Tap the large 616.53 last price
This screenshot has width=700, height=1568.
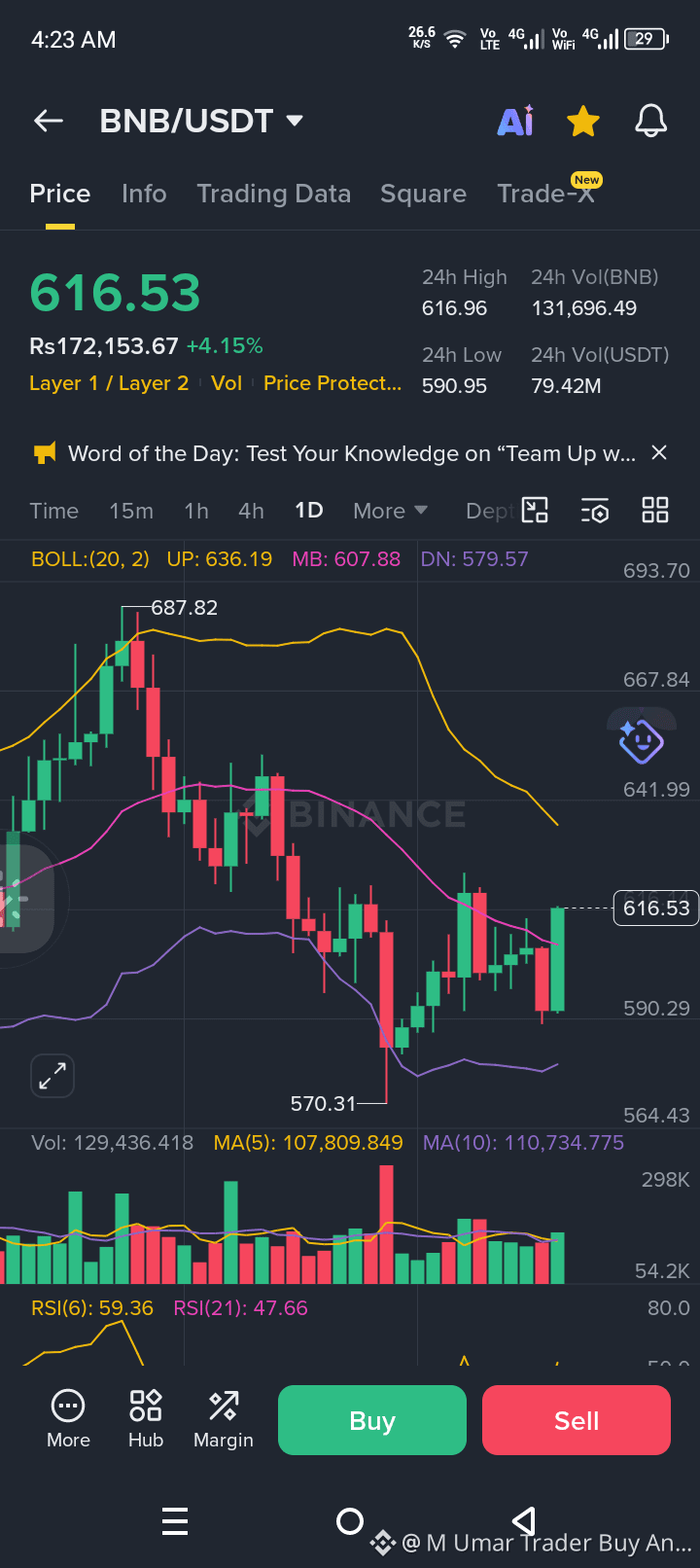pyautogui.click(x=115, y=293)
